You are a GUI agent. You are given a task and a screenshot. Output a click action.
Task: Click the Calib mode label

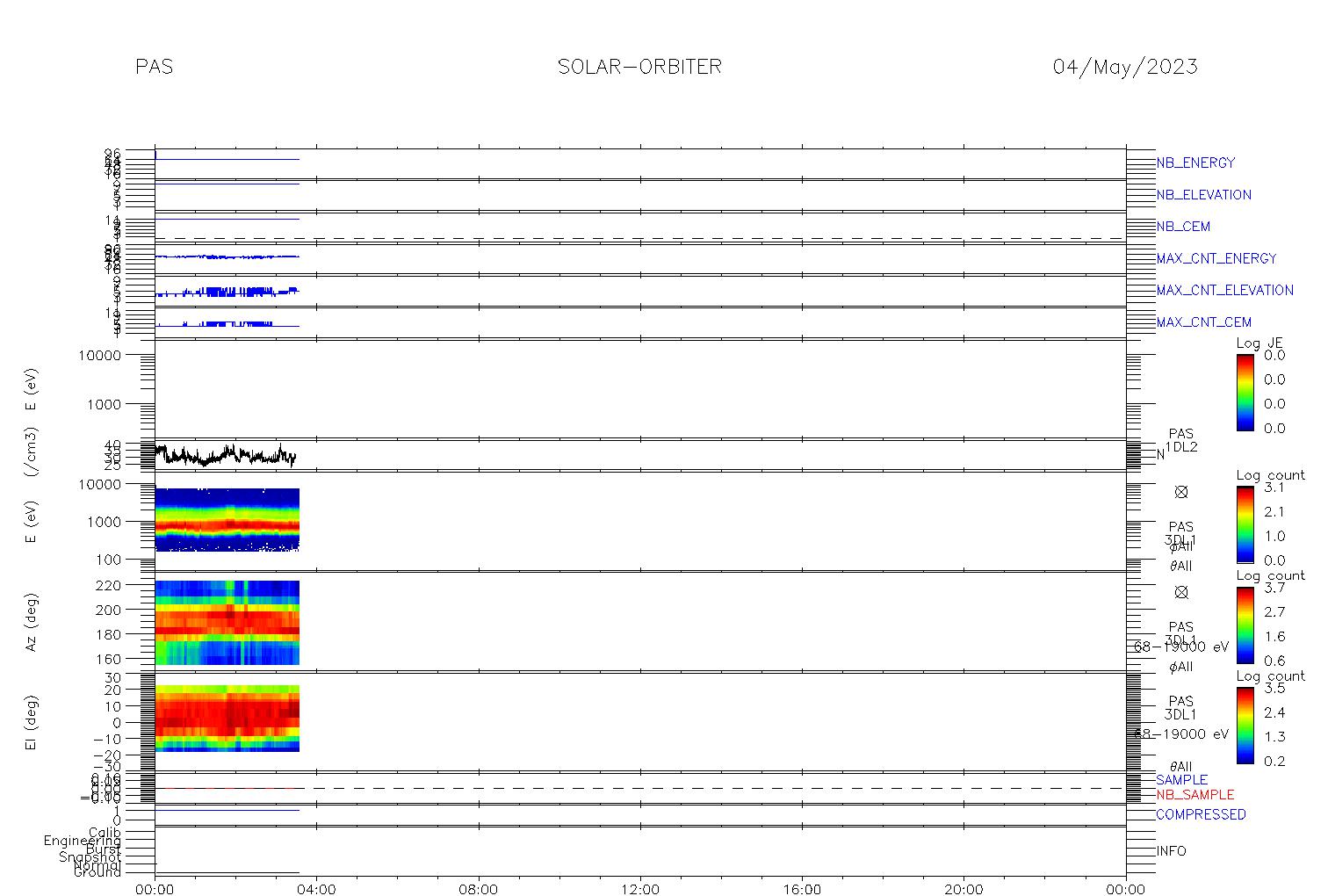(x=105, y=833)
